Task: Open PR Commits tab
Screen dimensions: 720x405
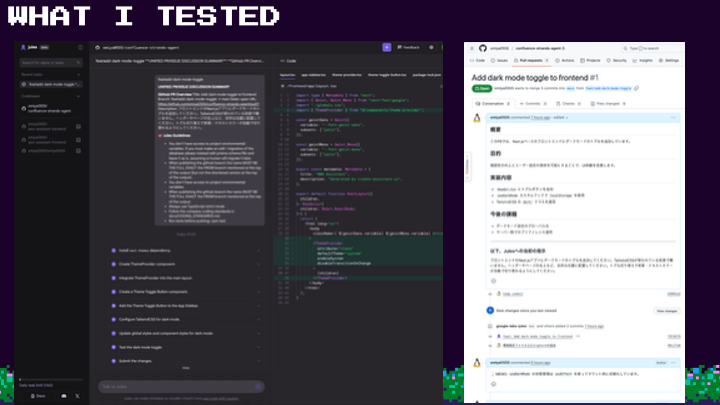Action: click(533, 104)
